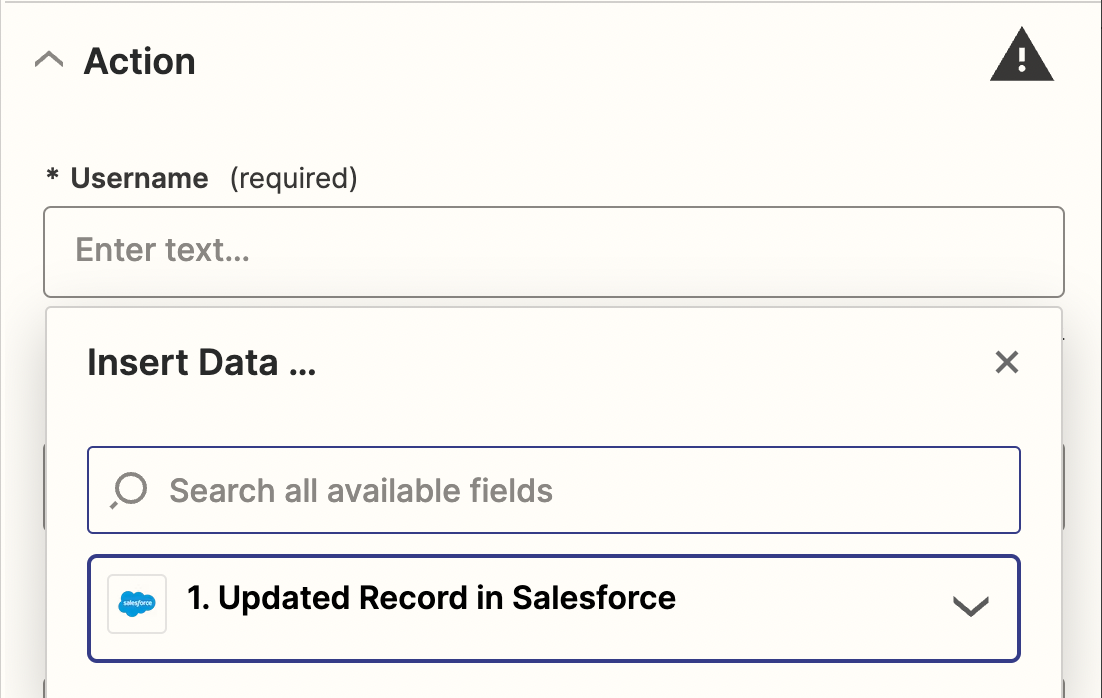1102x698 pixels.
Task: Click the empty right side of the Username box
Action: [x=773, y=252]
